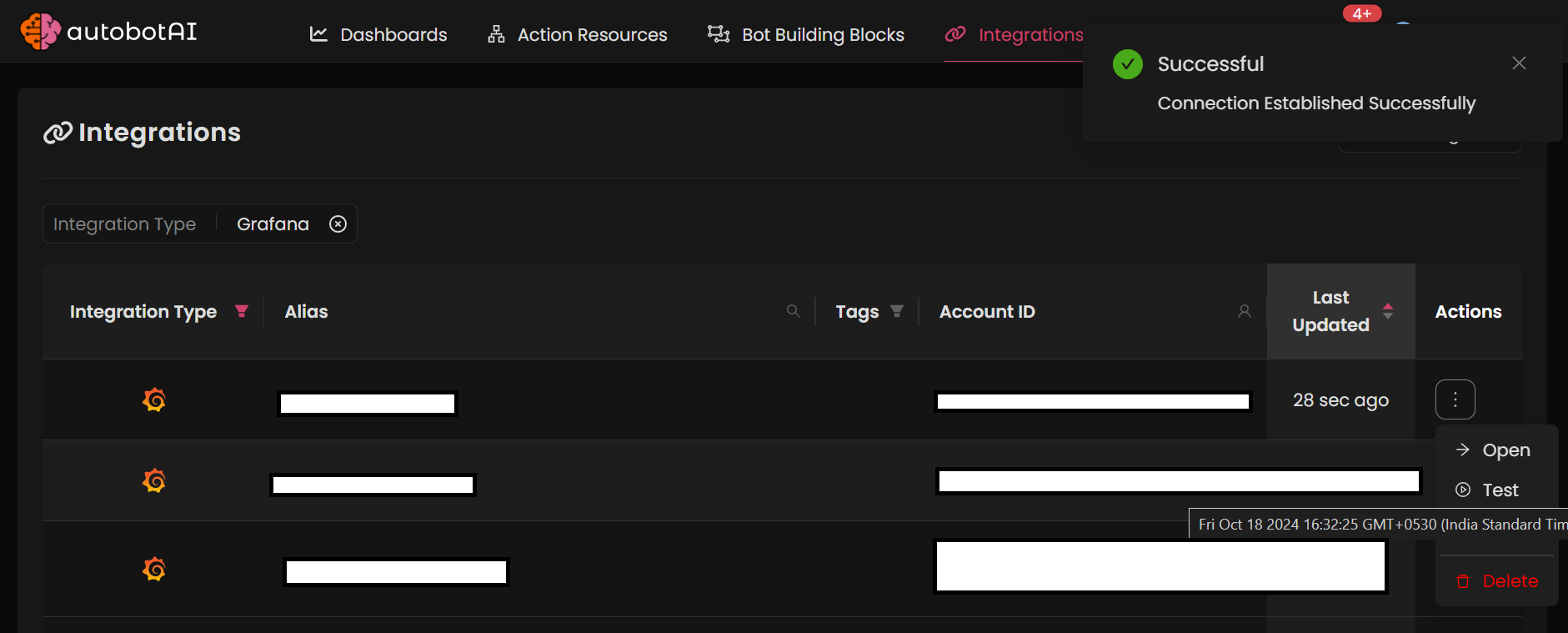Click the Integration Type filter label
This screenshot has width=1568, height=633.
pos(124,224)
